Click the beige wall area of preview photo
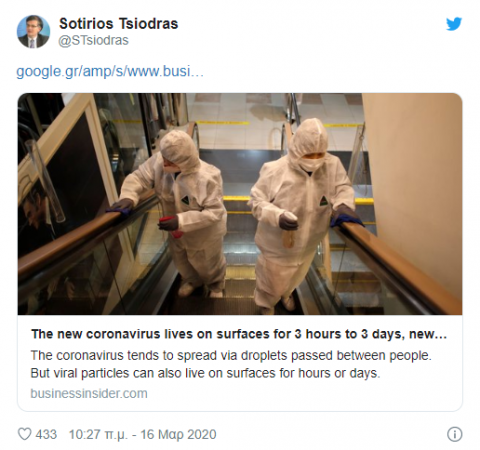 [417, 167]
